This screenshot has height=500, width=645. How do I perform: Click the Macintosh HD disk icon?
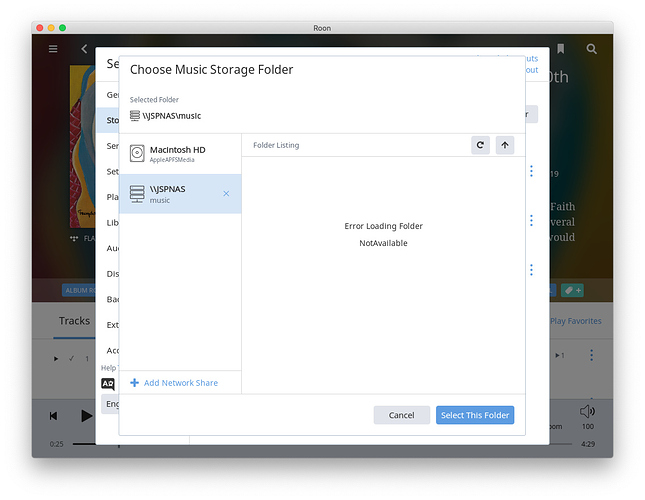[x=137, y=153]
